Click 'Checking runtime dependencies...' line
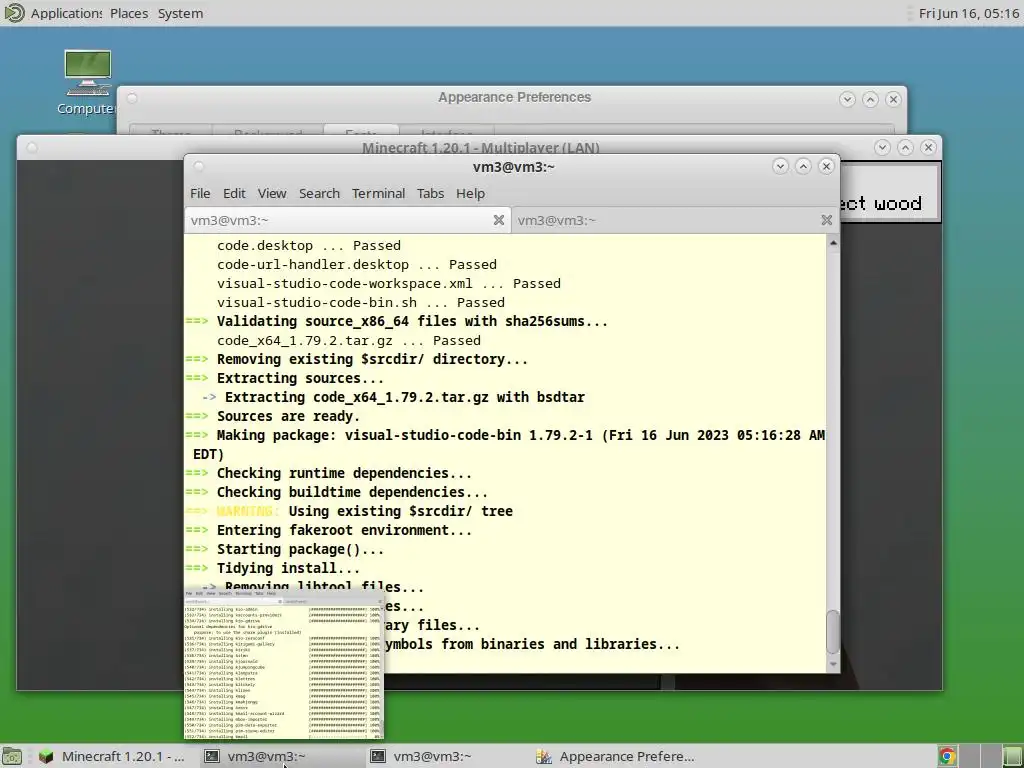Screen dimensions: 1024x768 point(344,473)
